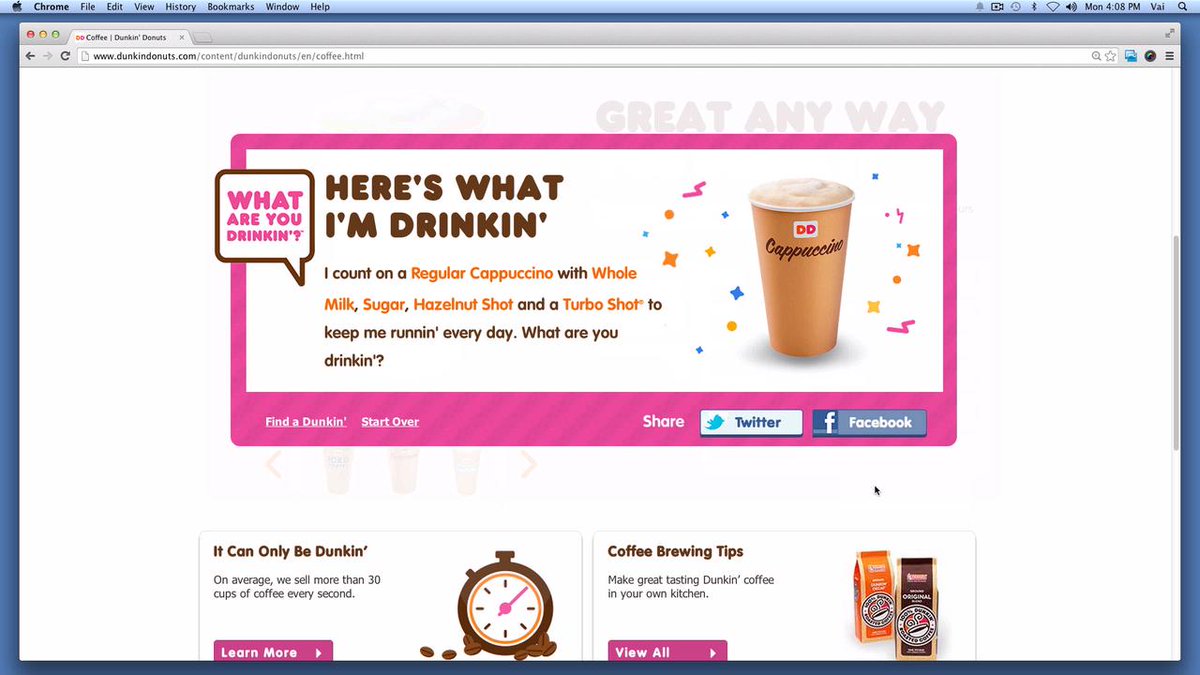Image resolution: width=1200 pixels, height=675 pixels.
Task: Click the View All button
Action: tap(667, 651)
